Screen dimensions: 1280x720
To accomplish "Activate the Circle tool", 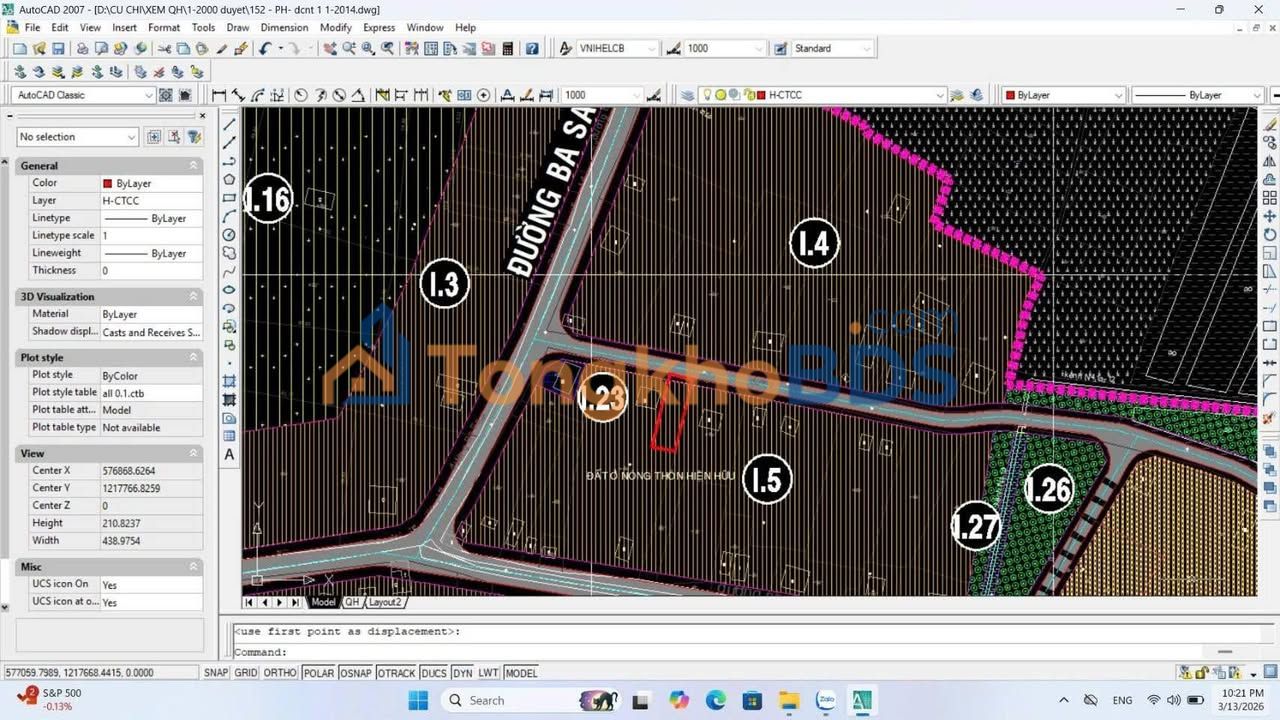I will [229, 233].
